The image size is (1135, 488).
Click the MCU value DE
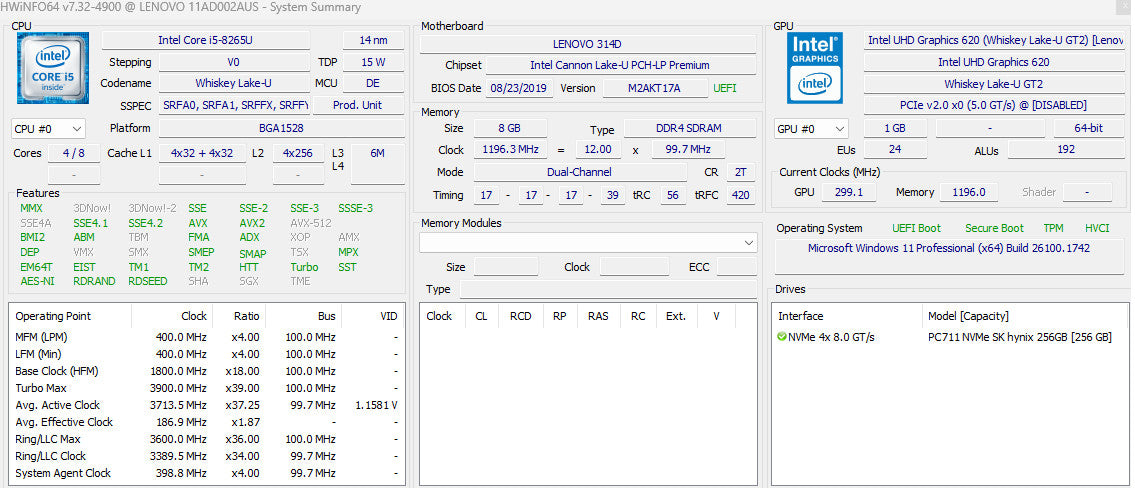374,83
